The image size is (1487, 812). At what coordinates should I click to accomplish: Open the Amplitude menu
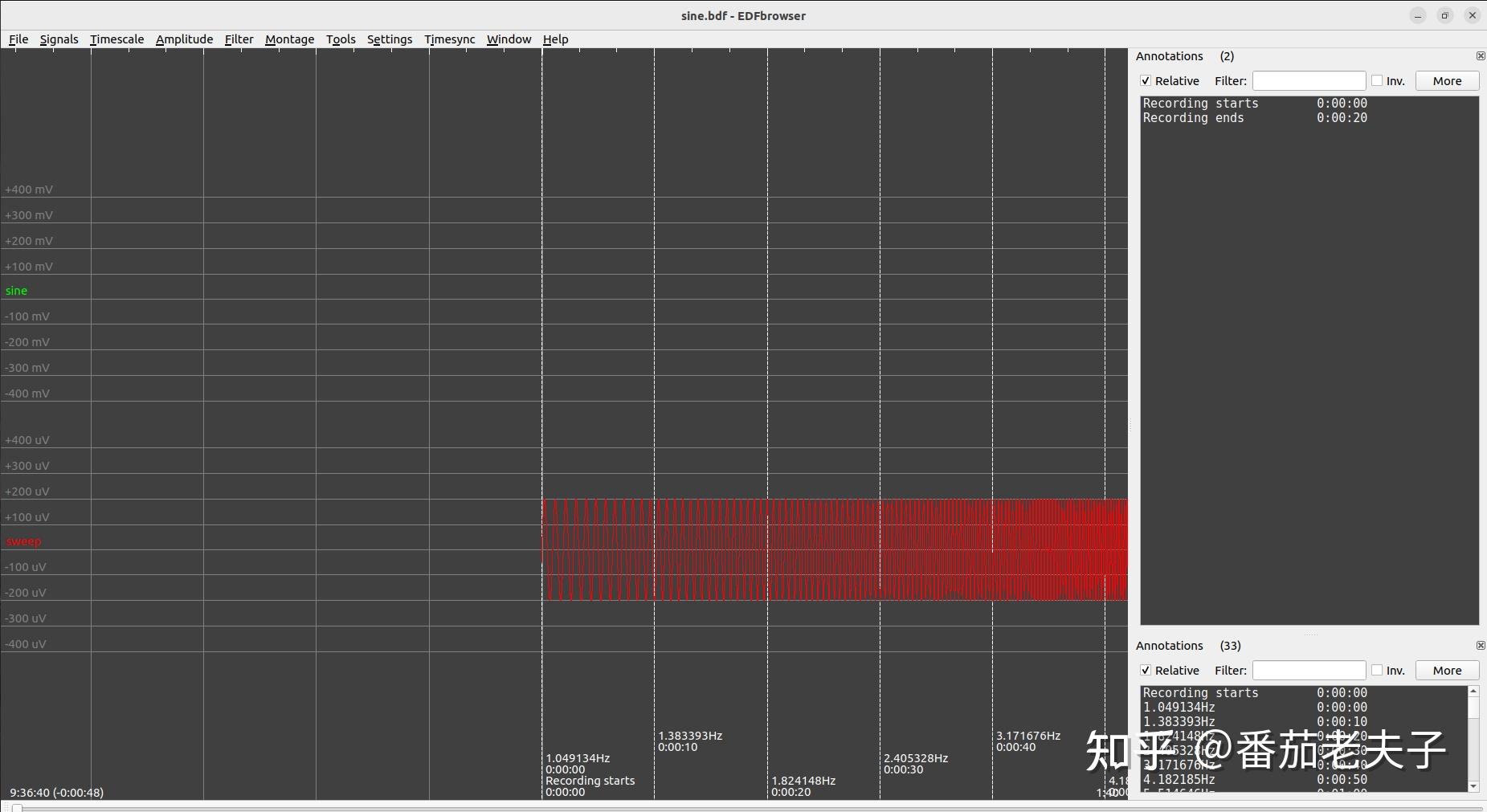[x=184, y=39]
